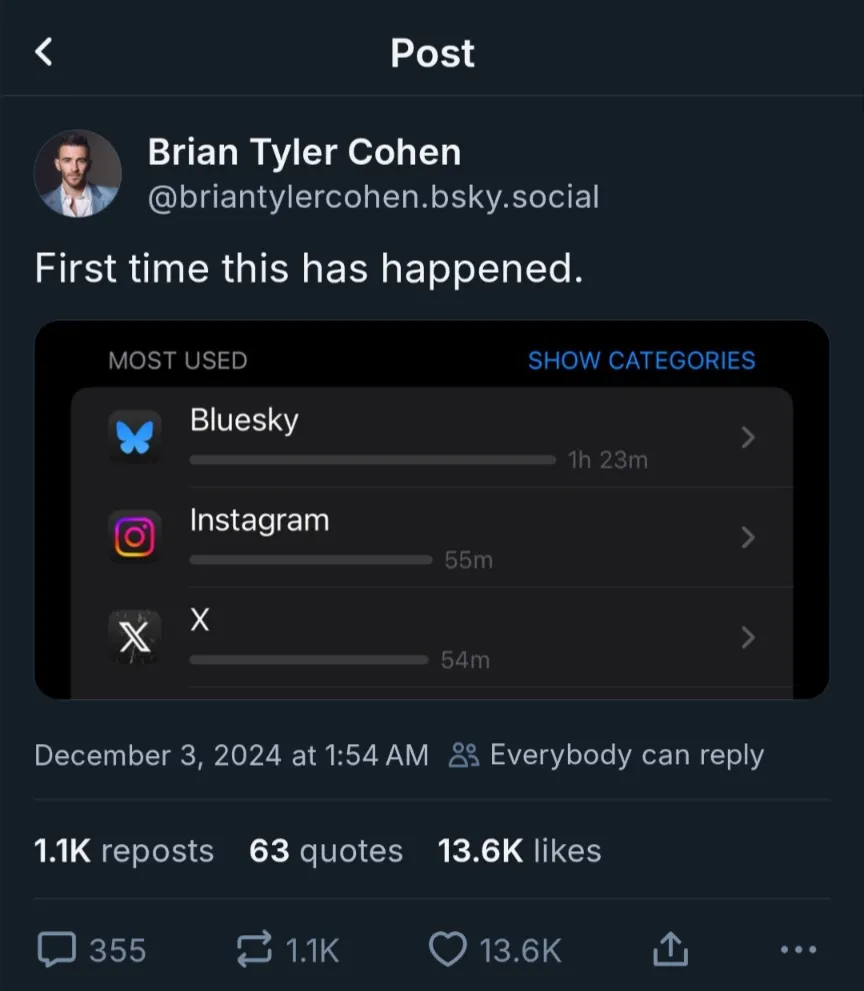Open the Brian Tyler Cohen display name
This screenshot has height=991, width=864.
(304, 152)
